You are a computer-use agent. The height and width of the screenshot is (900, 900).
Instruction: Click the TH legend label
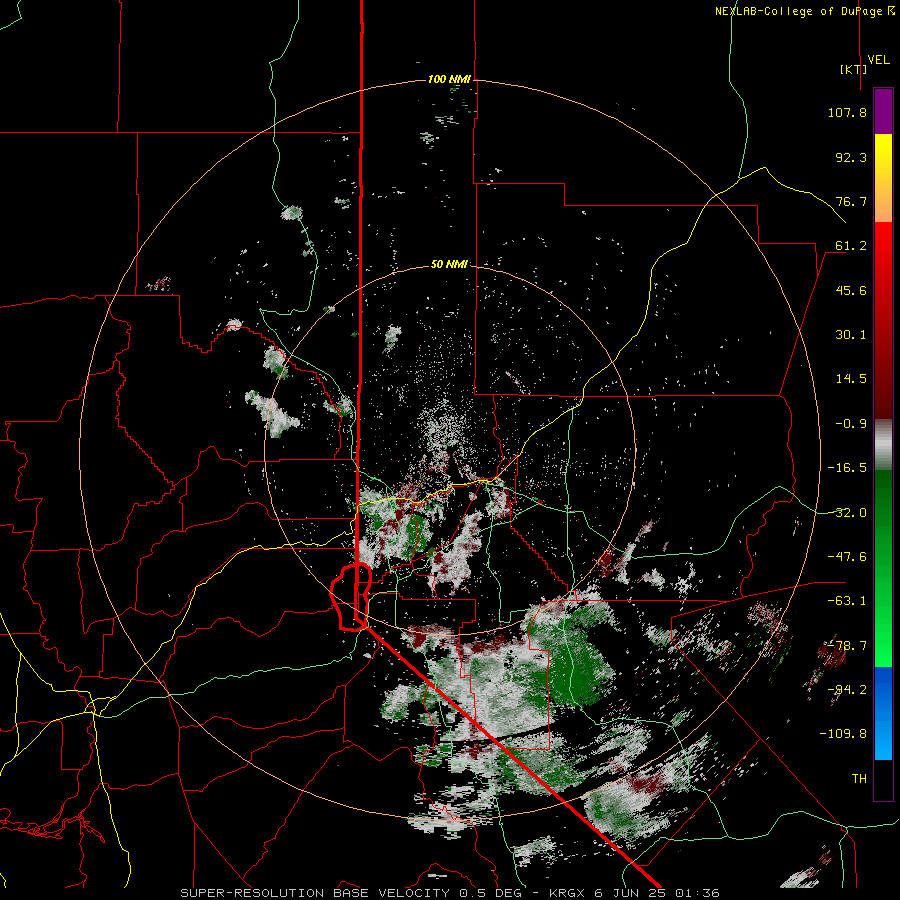(x=859, y=779)
